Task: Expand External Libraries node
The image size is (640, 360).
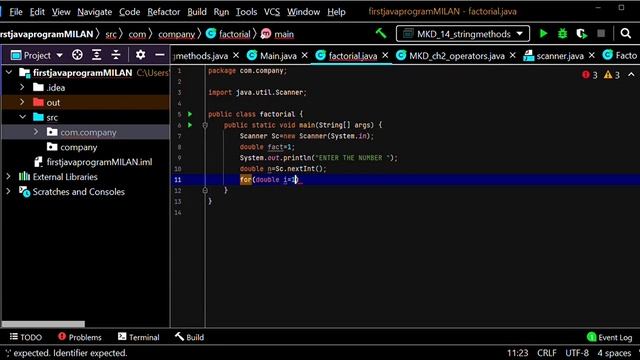Action: point(8,176)
